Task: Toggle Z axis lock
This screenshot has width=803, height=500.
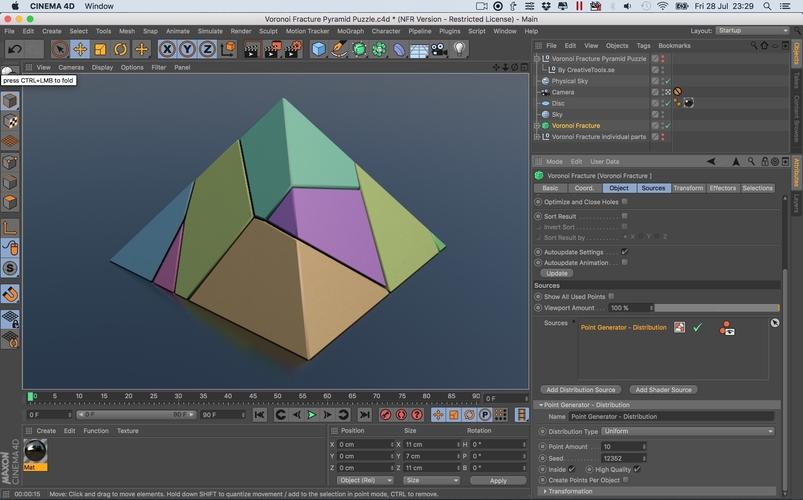Action: 207,49
